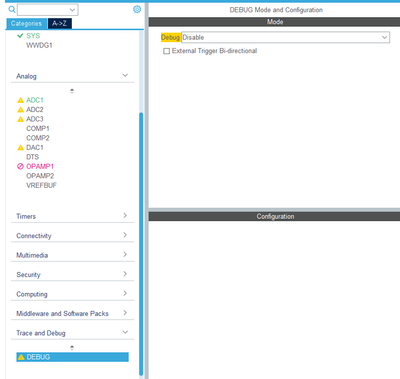Expand Middleware and Software Packs category
400x379 pixels.
(x=125, y=313)
